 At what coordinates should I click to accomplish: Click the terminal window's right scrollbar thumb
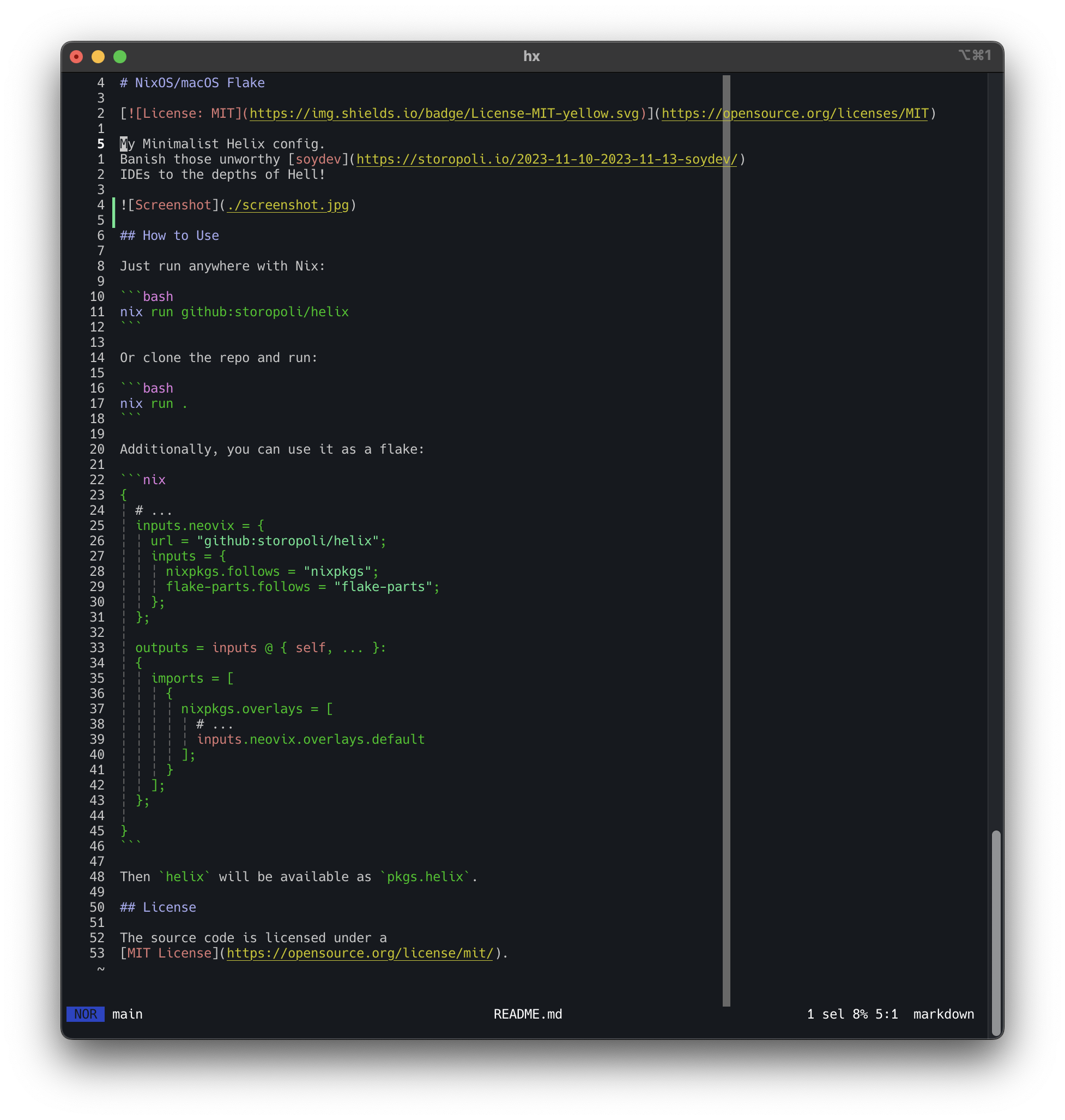click(x=996, y=931)
